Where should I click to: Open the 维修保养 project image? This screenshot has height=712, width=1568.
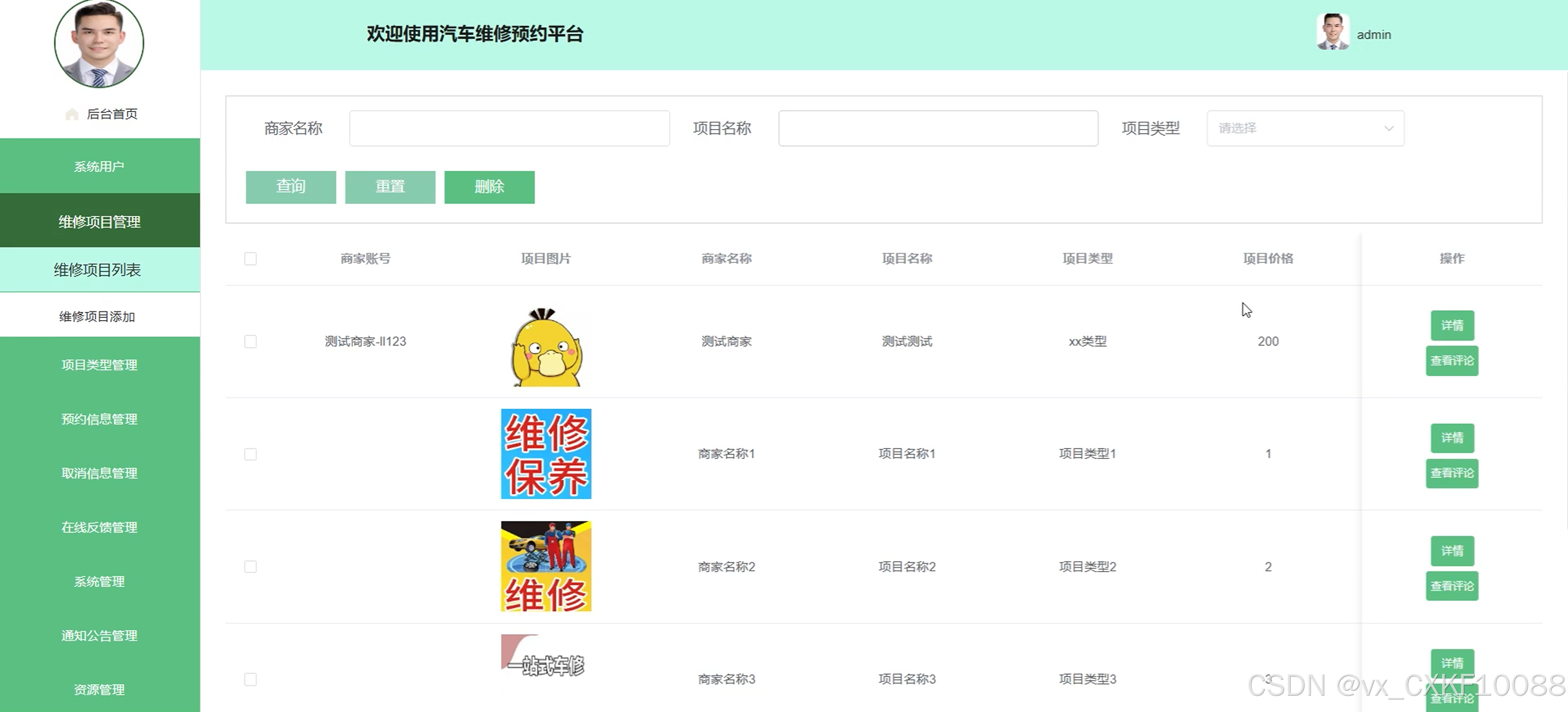546,454
